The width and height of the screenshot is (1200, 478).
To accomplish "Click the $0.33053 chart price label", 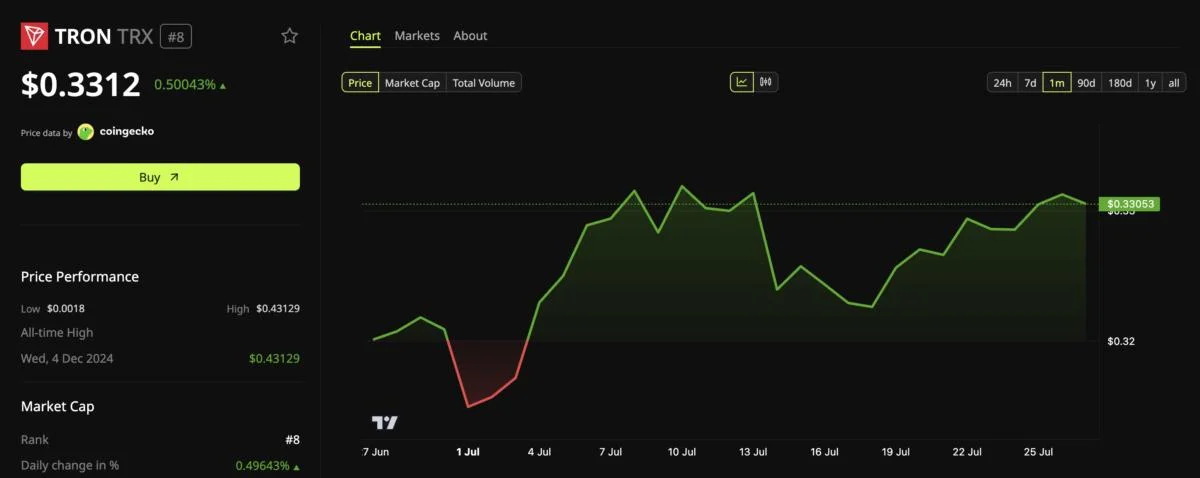I will 1131,204.
